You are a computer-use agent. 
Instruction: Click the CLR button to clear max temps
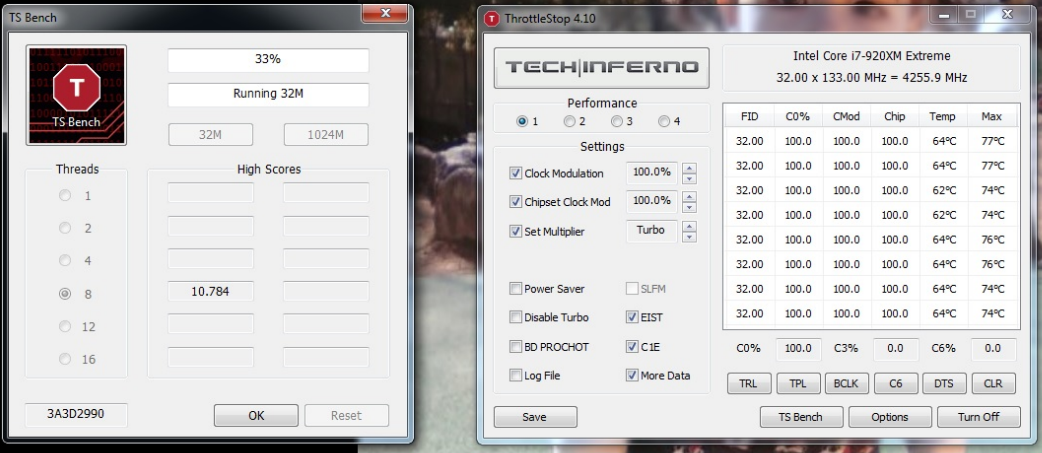994,383
